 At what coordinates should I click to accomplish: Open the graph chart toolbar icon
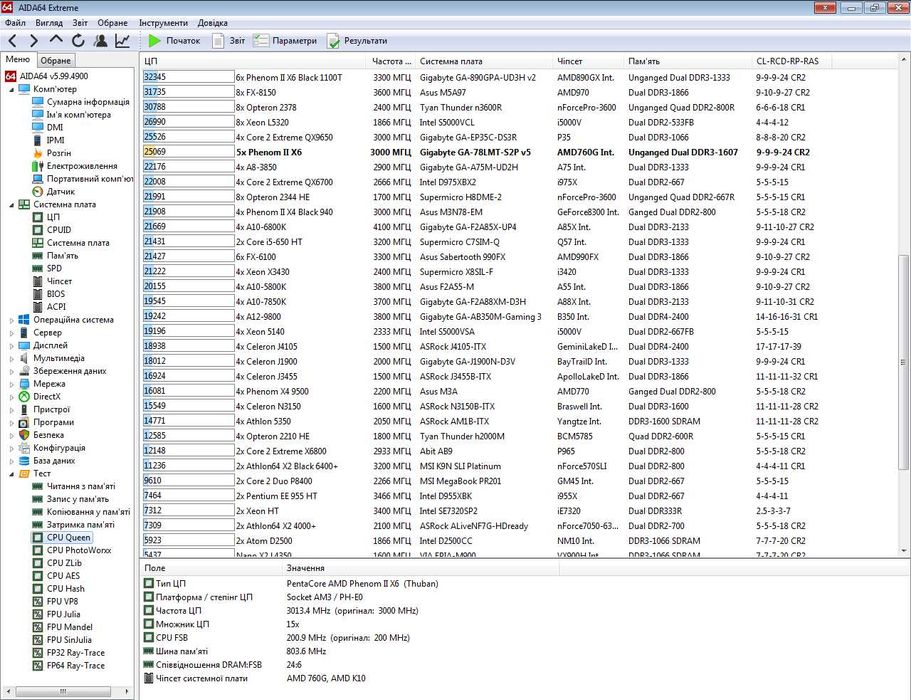122,41
